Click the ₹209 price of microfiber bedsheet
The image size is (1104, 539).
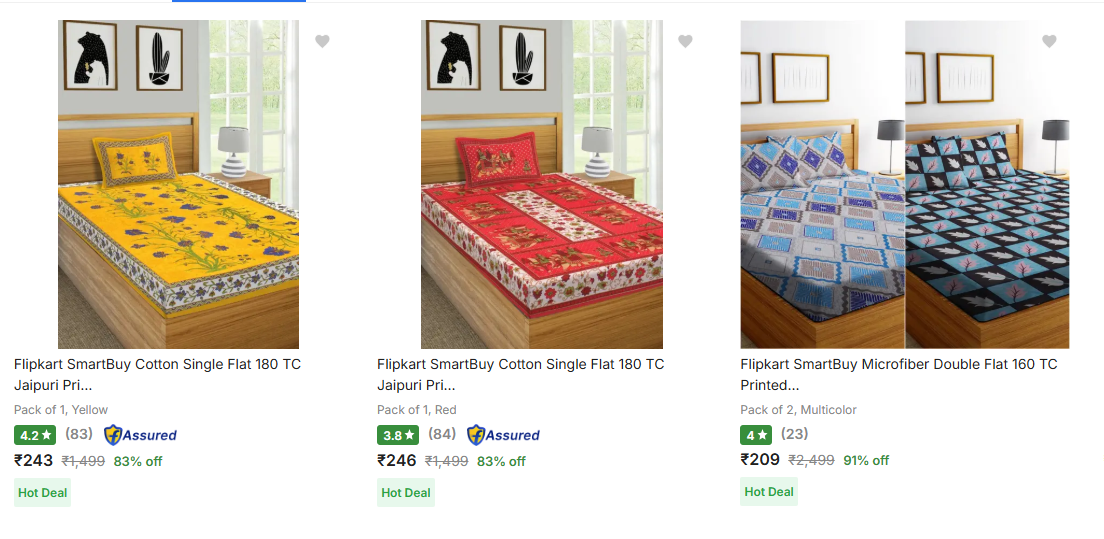tap(760, 460)
